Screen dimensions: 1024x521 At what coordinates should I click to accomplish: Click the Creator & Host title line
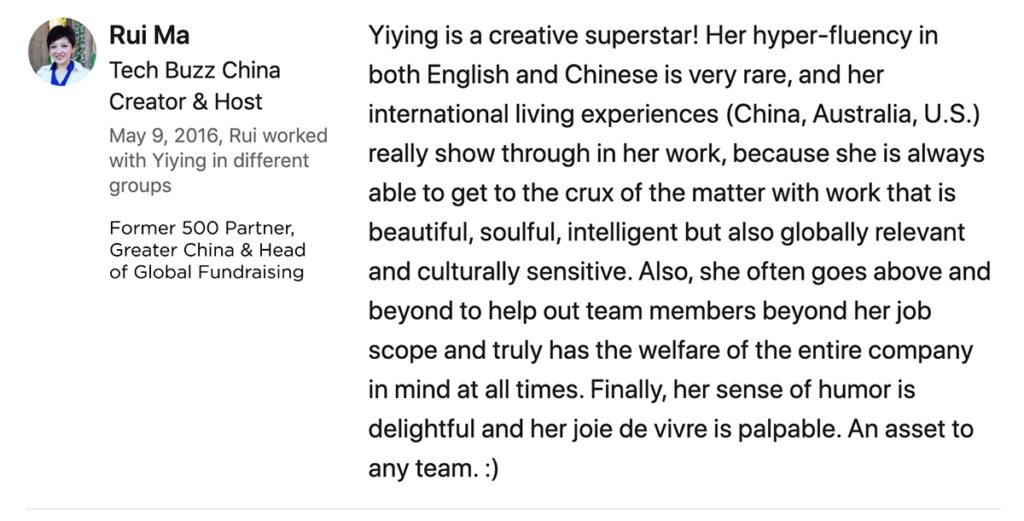[185, 101]
